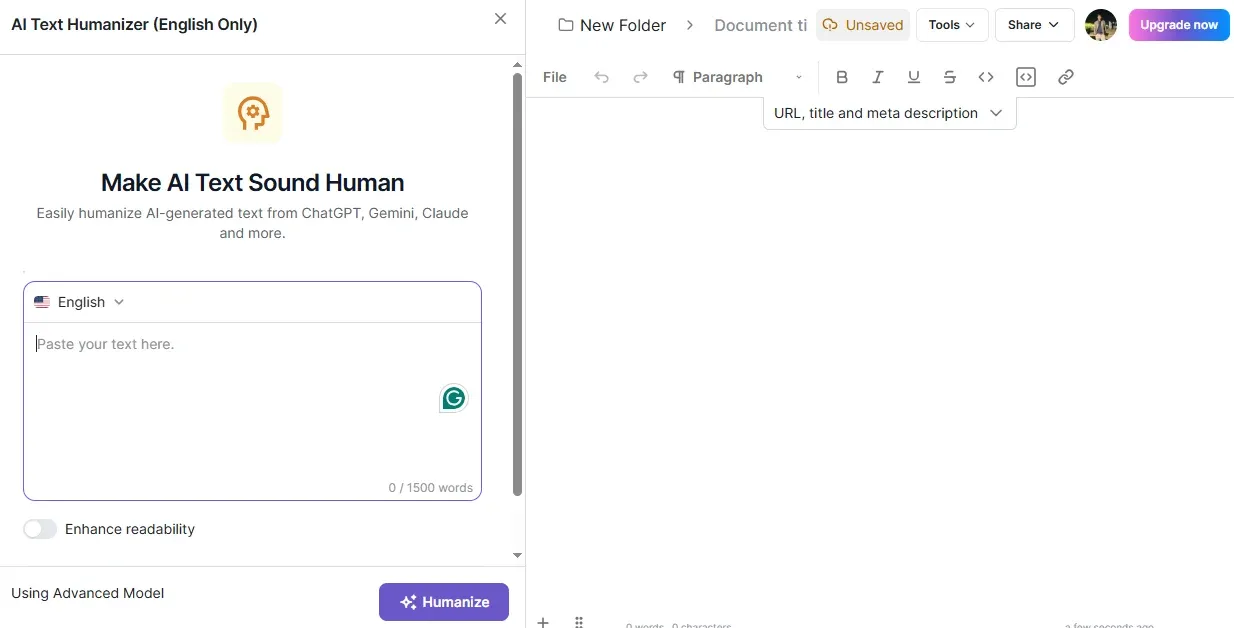Click the panel scrollbar up arrow
1234x628 pixels.
(517, 65)
